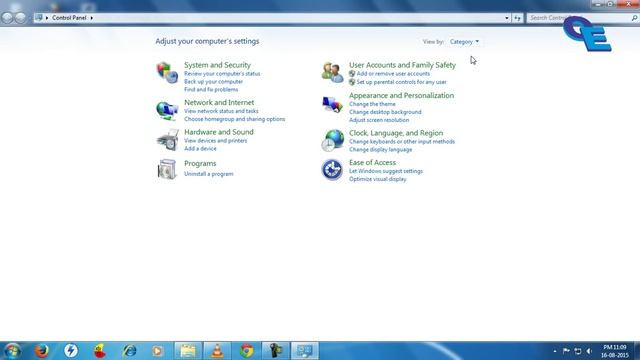The width and height of the screenshot is (640, 360).
Task: Click Change display language link
Action: tap(381, 150)
